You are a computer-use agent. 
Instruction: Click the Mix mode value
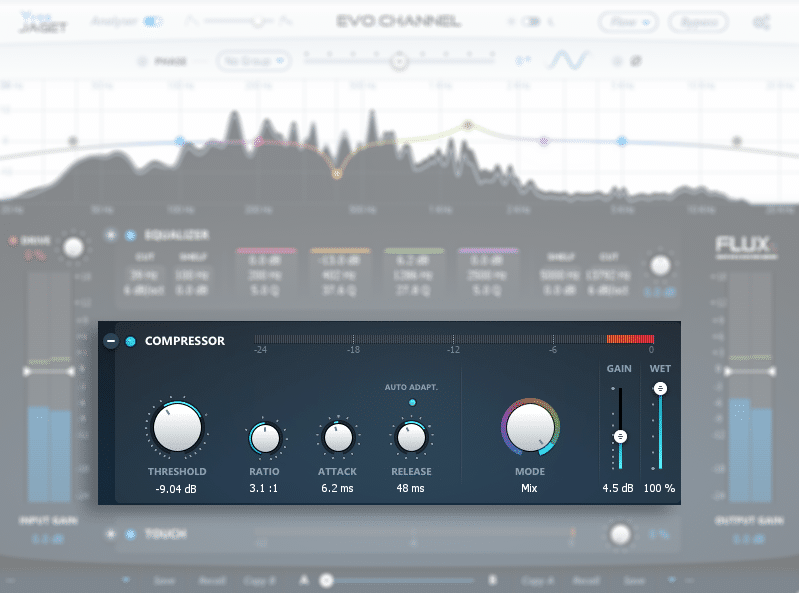[529, 488]
